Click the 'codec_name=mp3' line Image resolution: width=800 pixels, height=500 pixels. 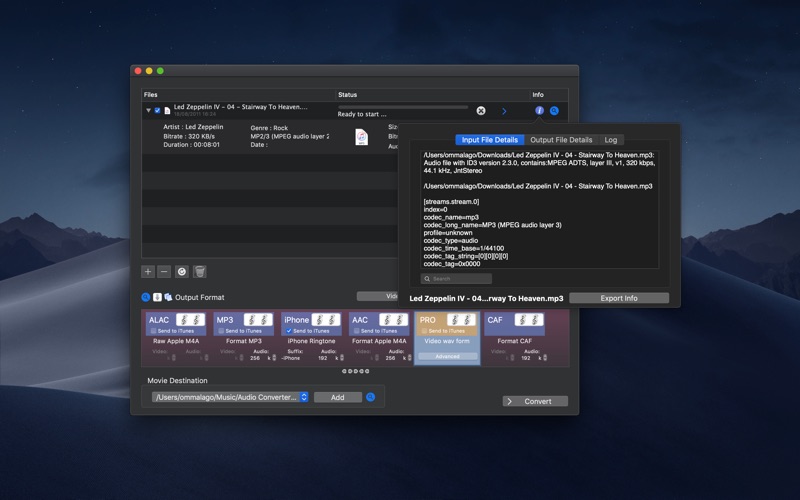[x=451, y=217]
